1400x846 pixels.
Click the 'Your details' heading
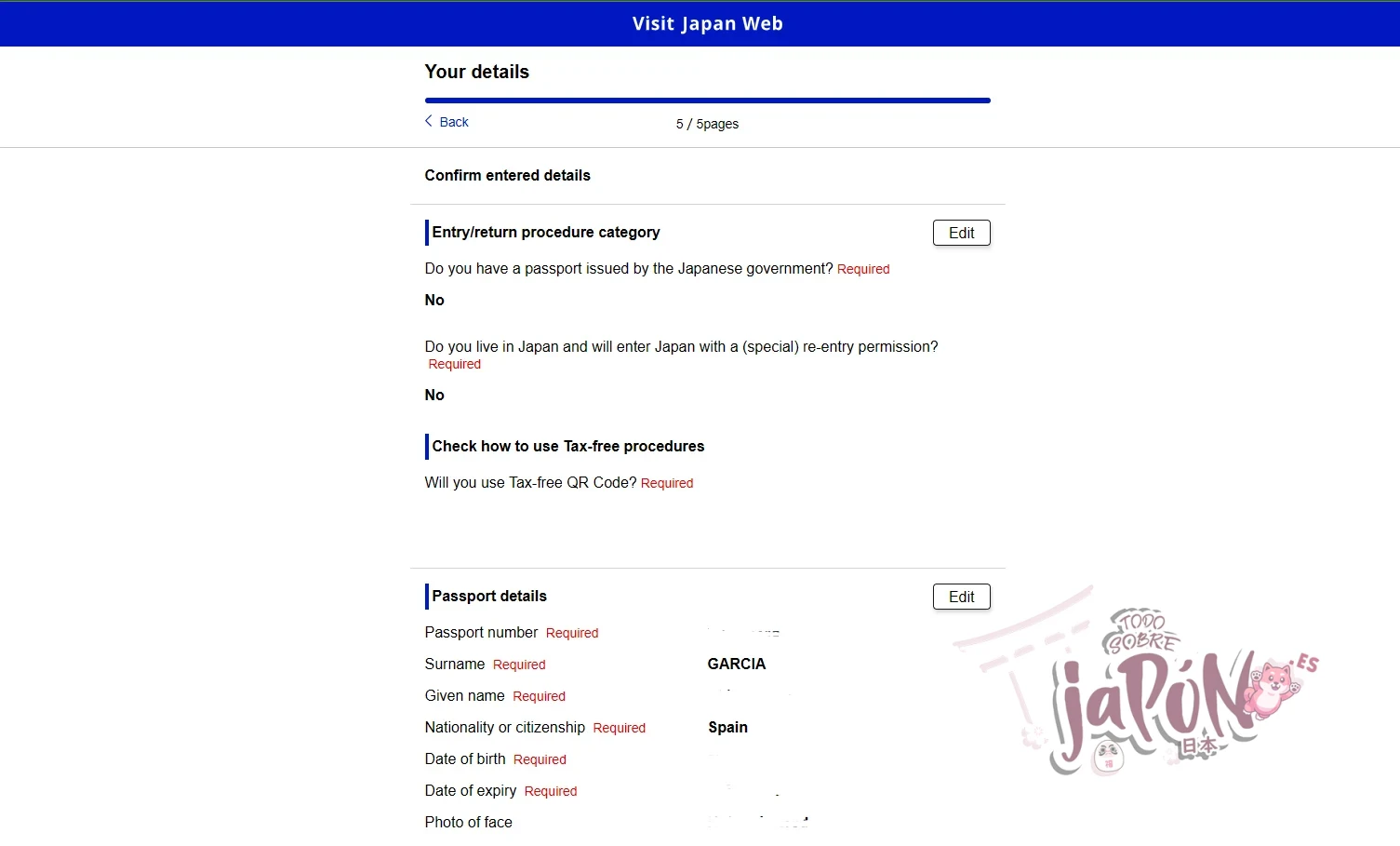[476, 72]
